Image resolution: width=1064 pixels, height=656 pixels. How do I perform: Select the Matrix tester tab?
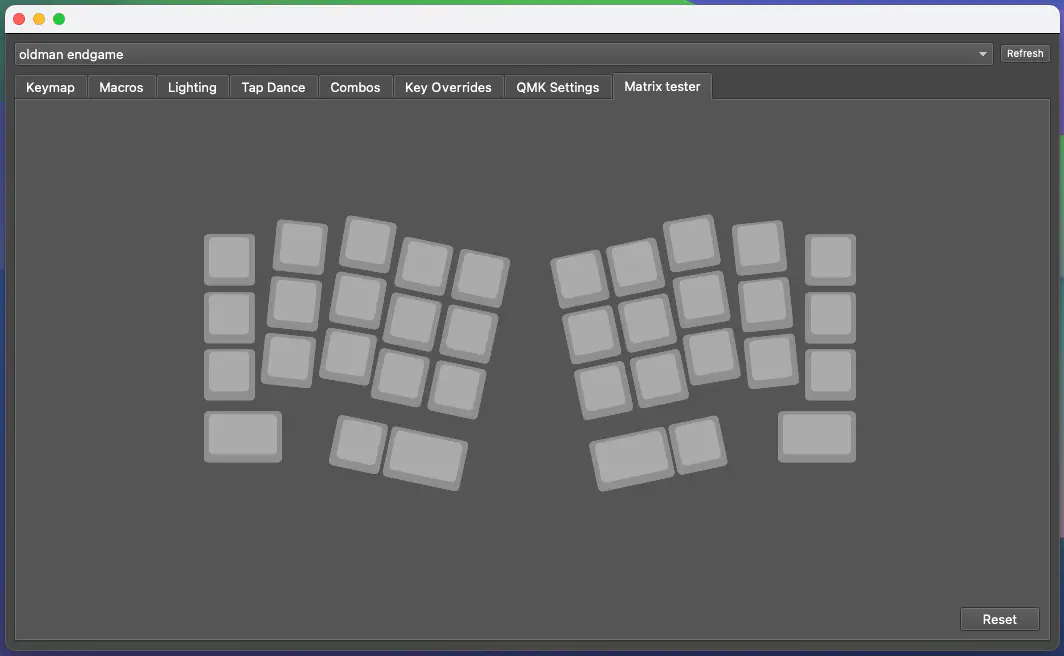click(662, 86)
